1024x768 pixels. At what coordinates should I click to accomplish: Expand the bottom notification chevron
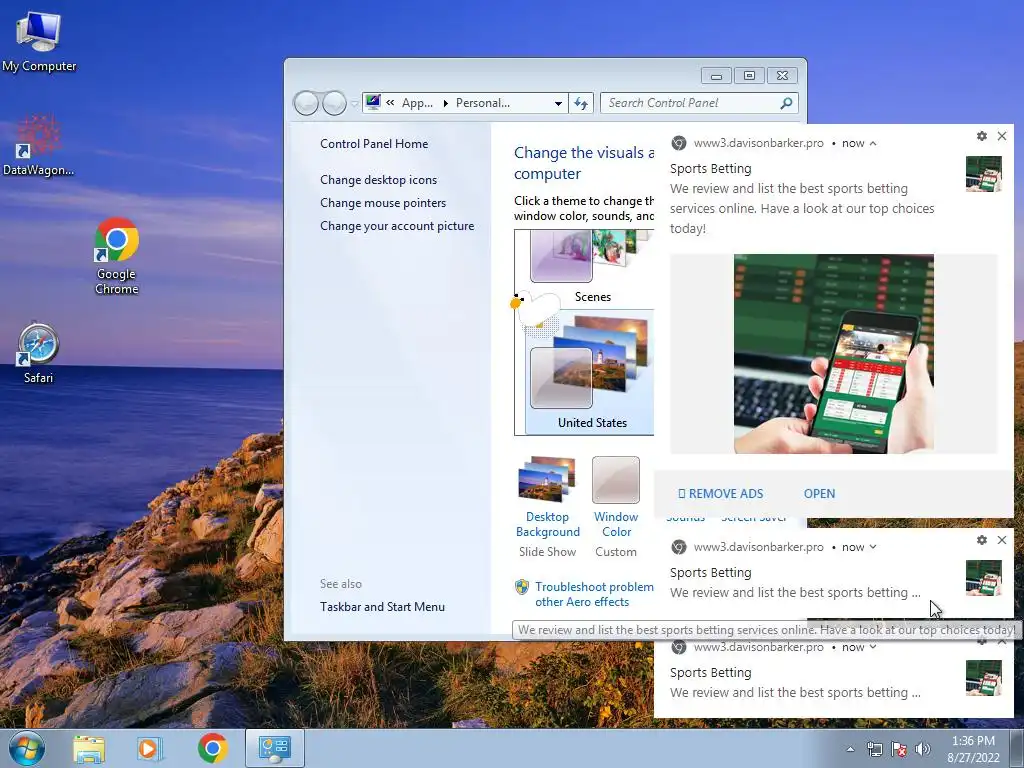point(873,647)
